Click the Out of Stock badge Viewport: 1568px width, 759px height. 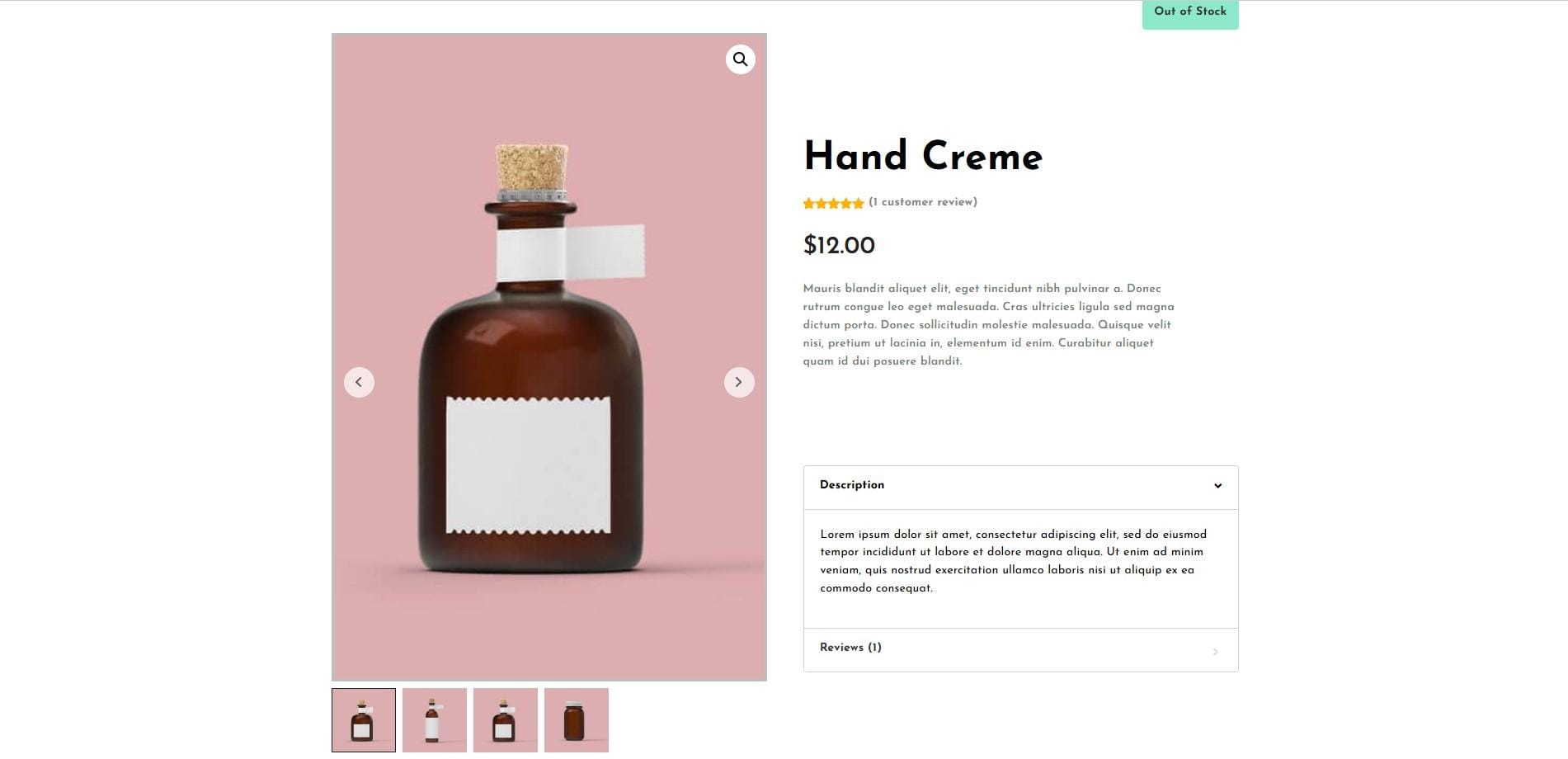tap(1189, 13)
